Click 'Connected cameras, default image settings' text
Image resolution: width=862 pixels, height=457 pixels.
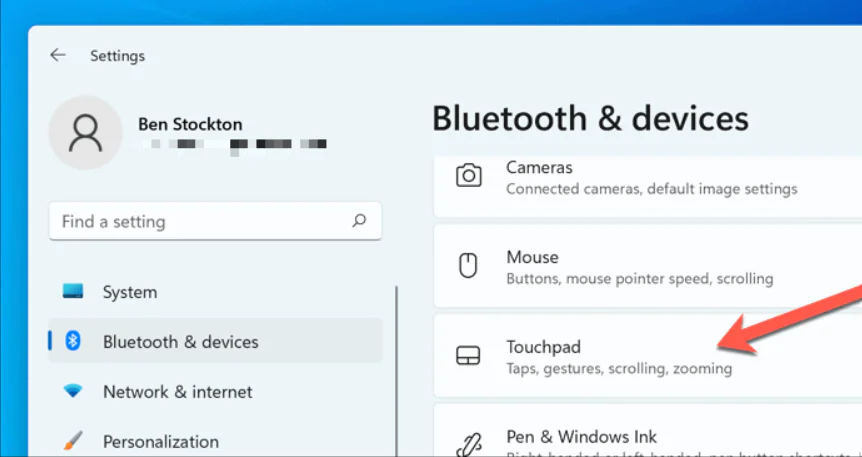(651, 189)
